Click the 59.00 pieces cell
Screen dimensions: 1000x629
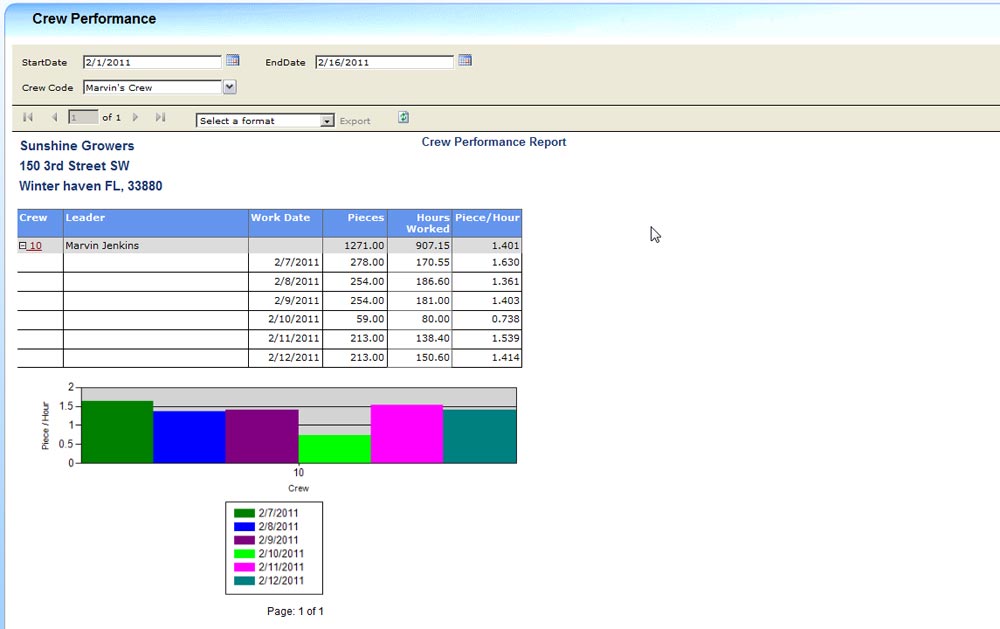tap(355, 319)
